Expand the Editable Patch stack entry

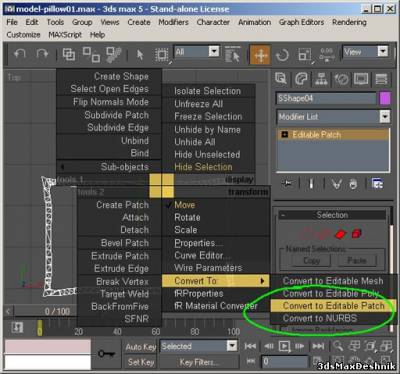click(285, 135)
